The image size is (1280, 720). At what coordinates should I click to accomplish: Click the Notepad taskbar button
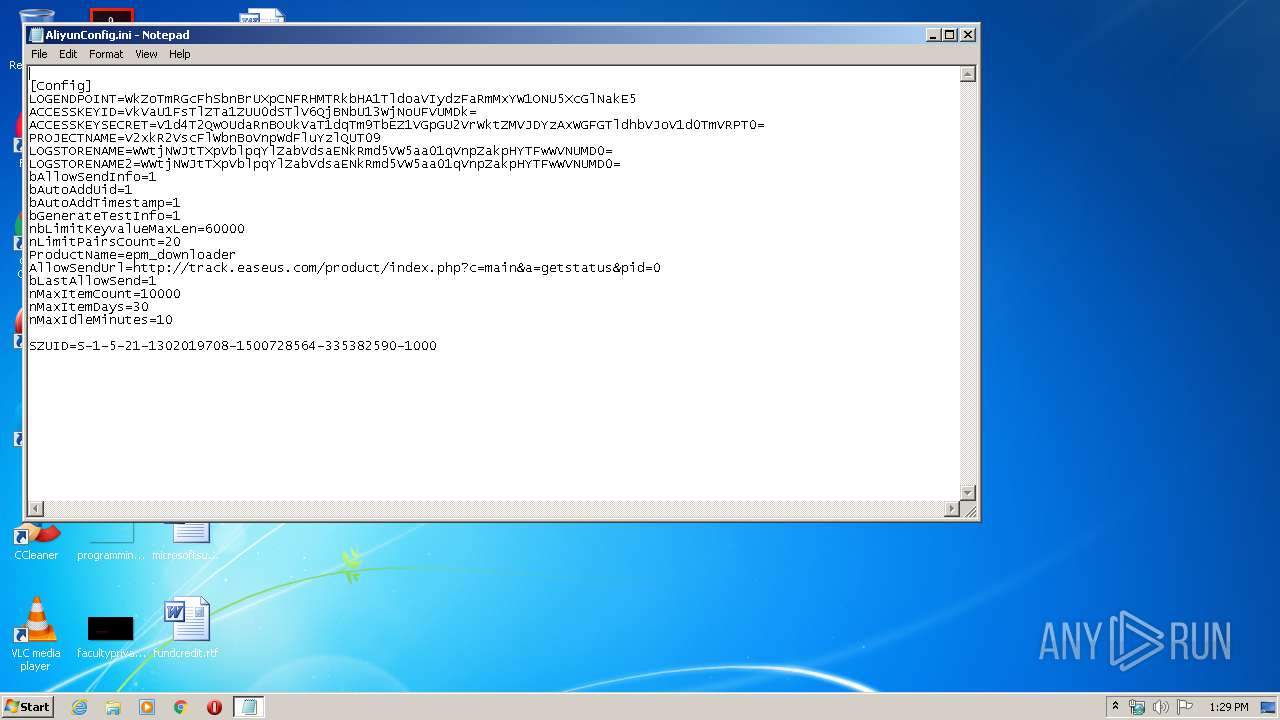click(x=249, y=707)
